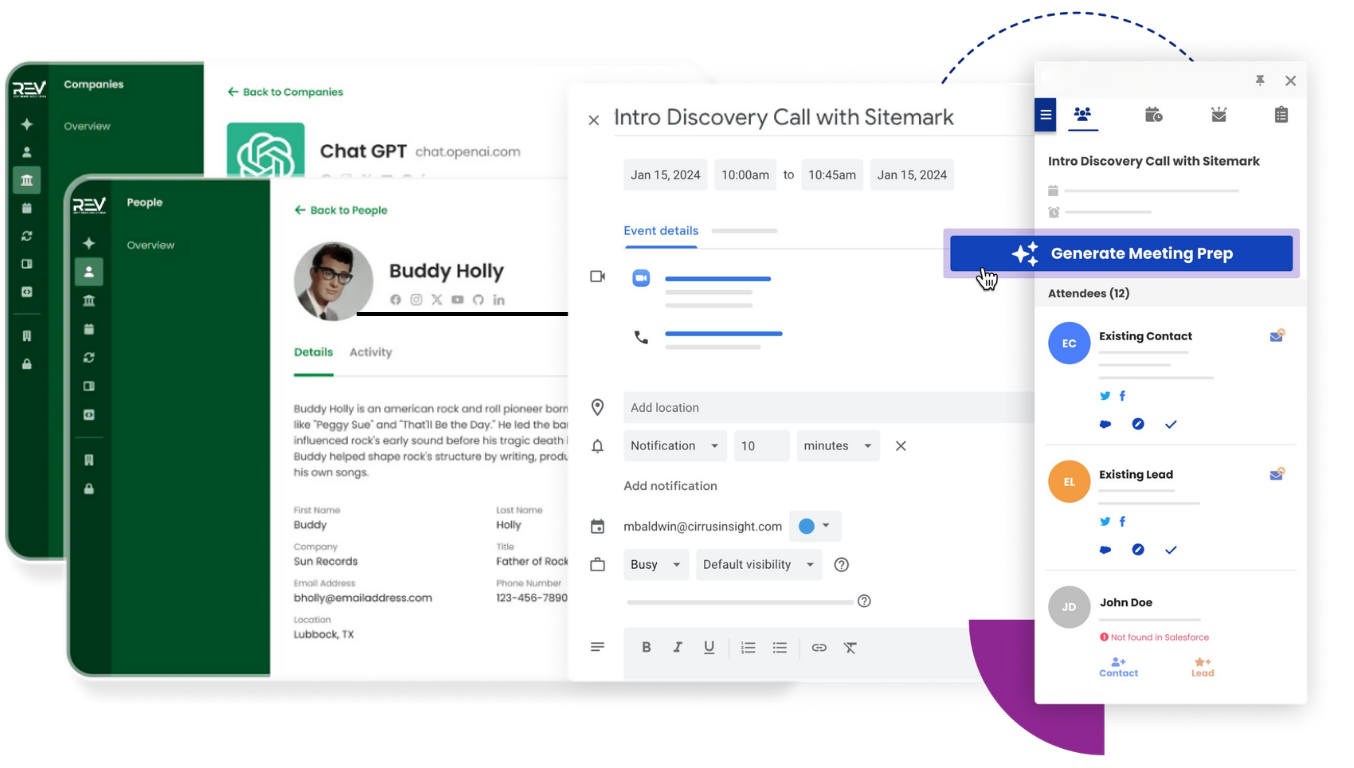Select the end time 10:45am
The image size is (1354, 768).
832,175
